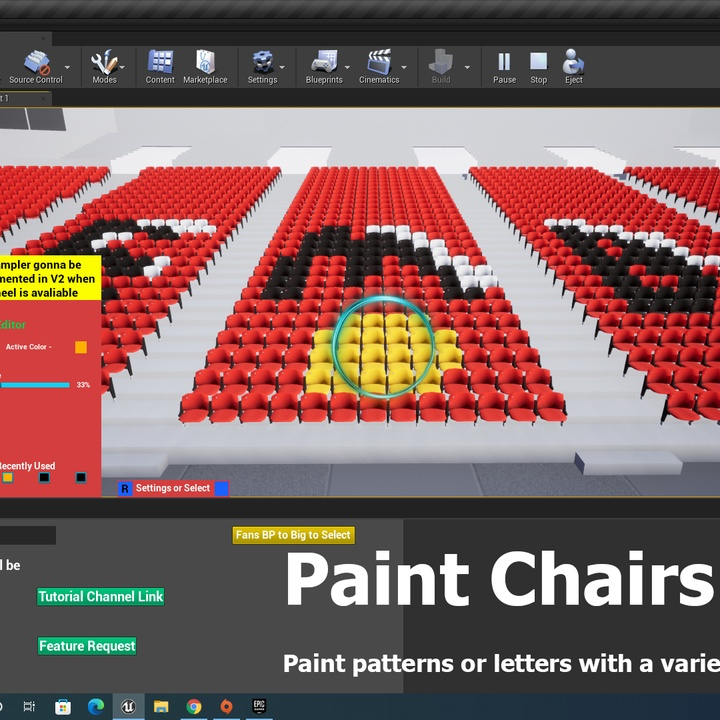Viewport: 720px width, 720px height.
Task: Expand the Build options dropdown arrow
Action: tap(467, 67)
